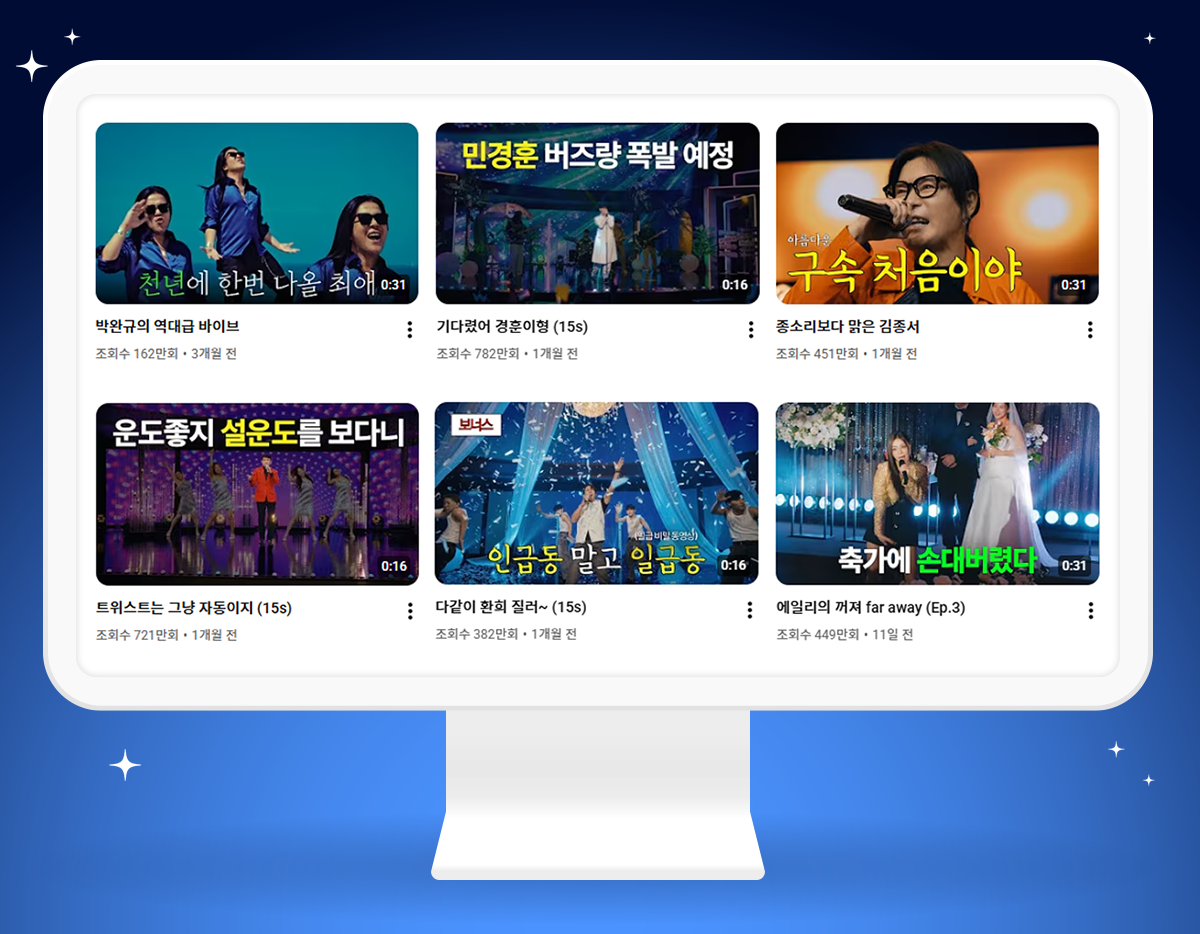Open options menu for 다같이 환희 질러~ video

[750, 610]
